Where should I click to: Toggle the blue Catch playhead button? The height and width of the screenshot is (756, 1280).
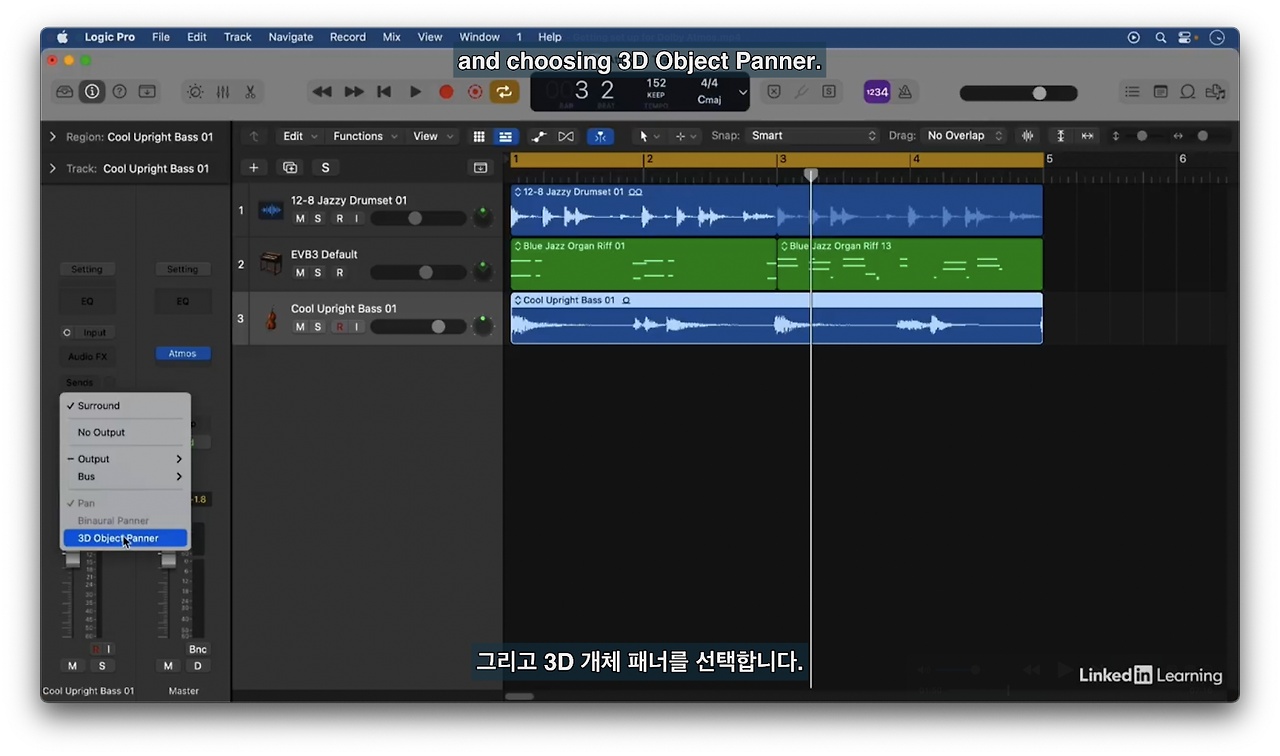[600, 136]
